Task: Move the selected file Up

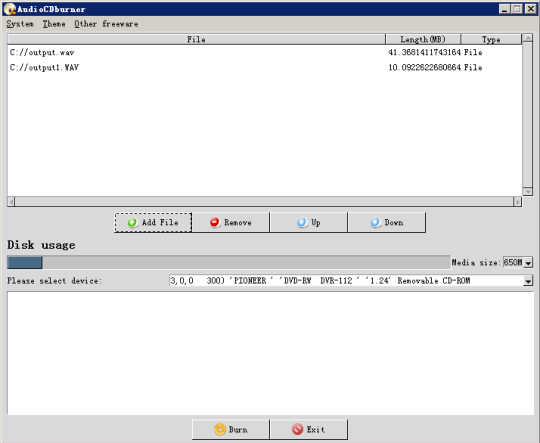Action: (x=309, y=223)
